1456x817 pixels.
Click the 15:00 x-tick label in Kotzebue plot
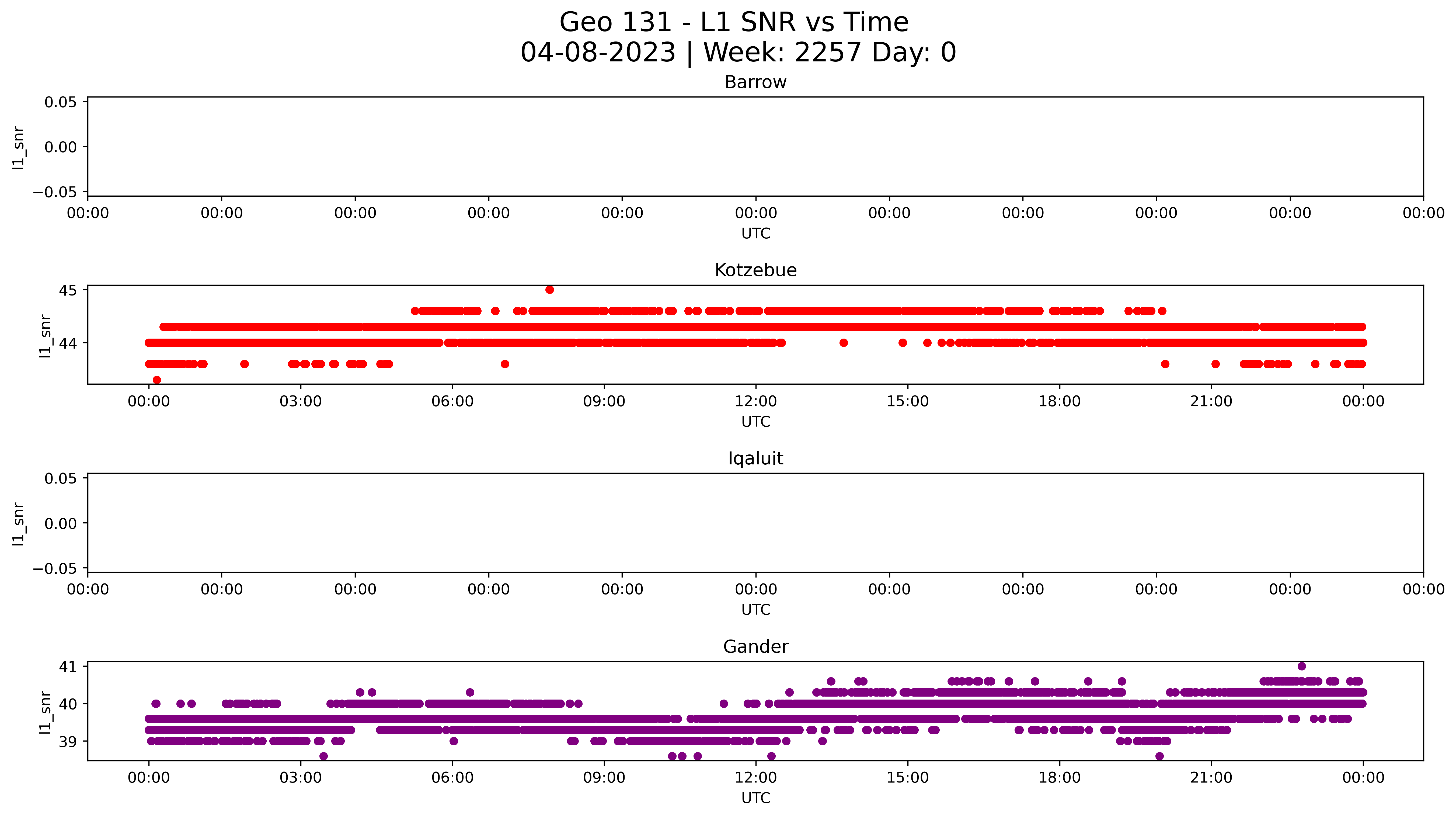[908, 401]
